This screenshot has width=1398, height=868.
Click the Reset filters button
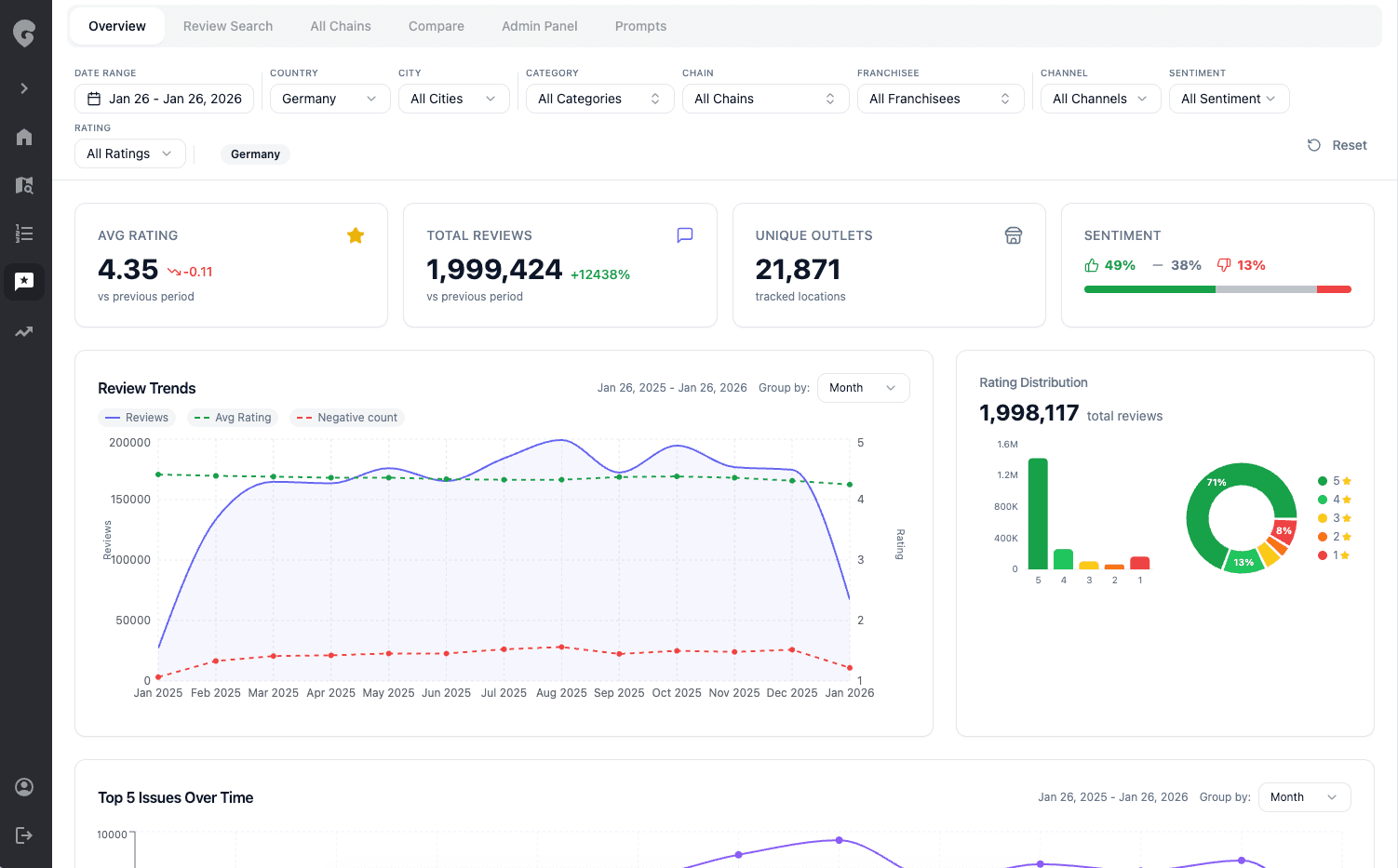pos(1337,145)
